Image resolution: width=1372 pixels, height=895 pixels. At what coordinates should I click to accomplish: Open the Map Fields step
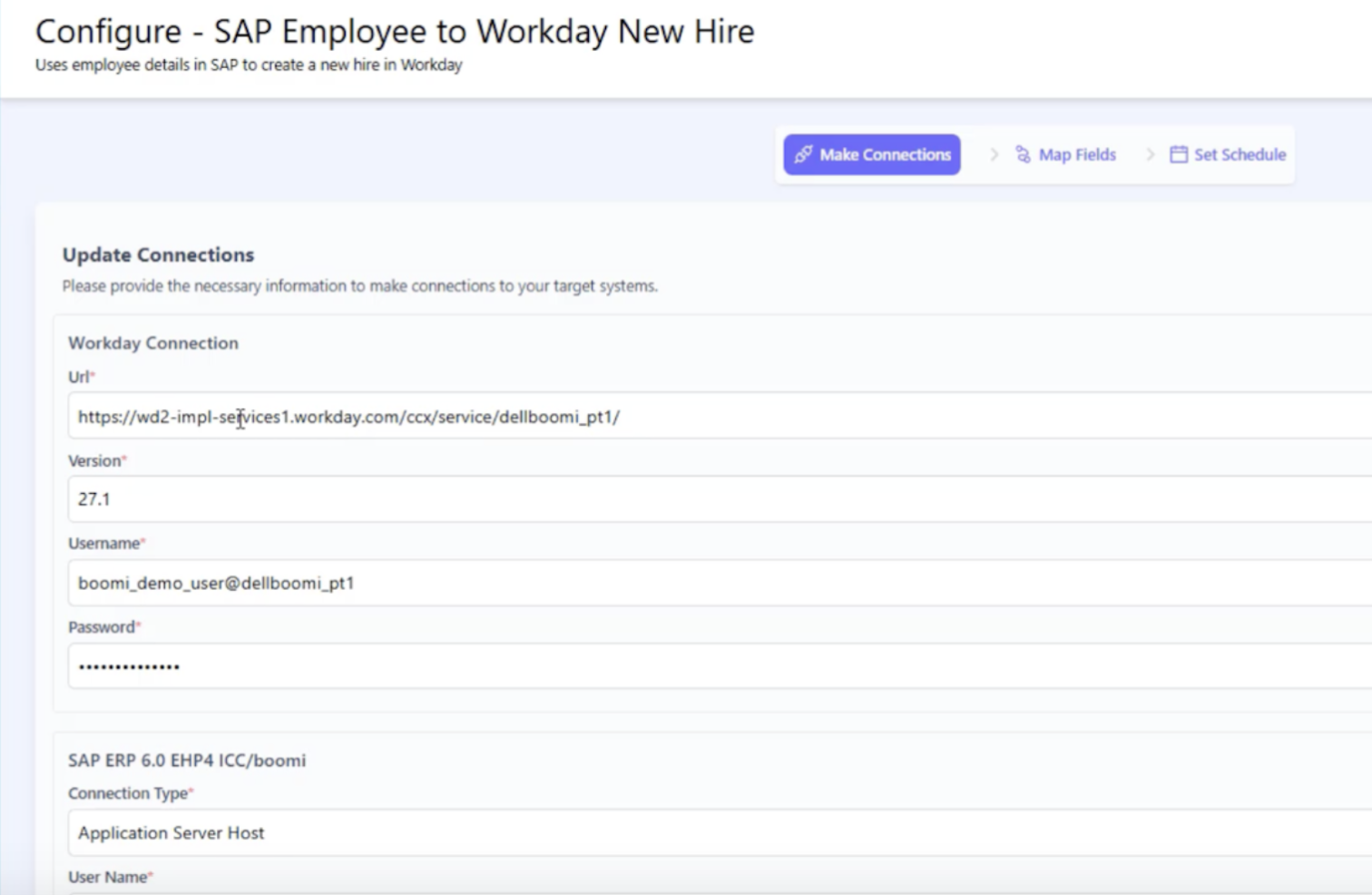pos(1065,154)
